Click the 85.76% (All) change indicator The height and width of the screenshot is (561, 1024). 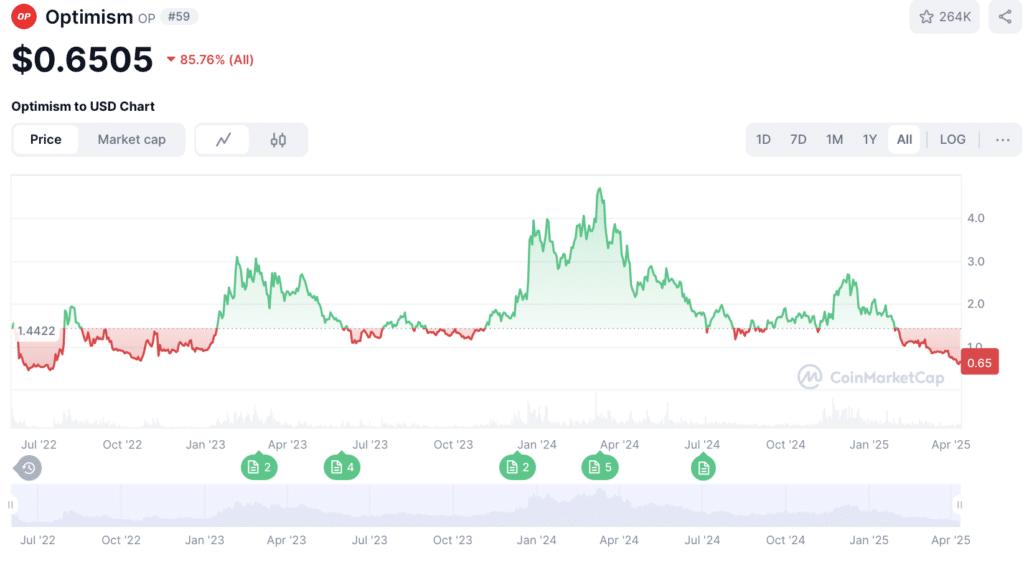pyautogui.click(x=210, y=60)
